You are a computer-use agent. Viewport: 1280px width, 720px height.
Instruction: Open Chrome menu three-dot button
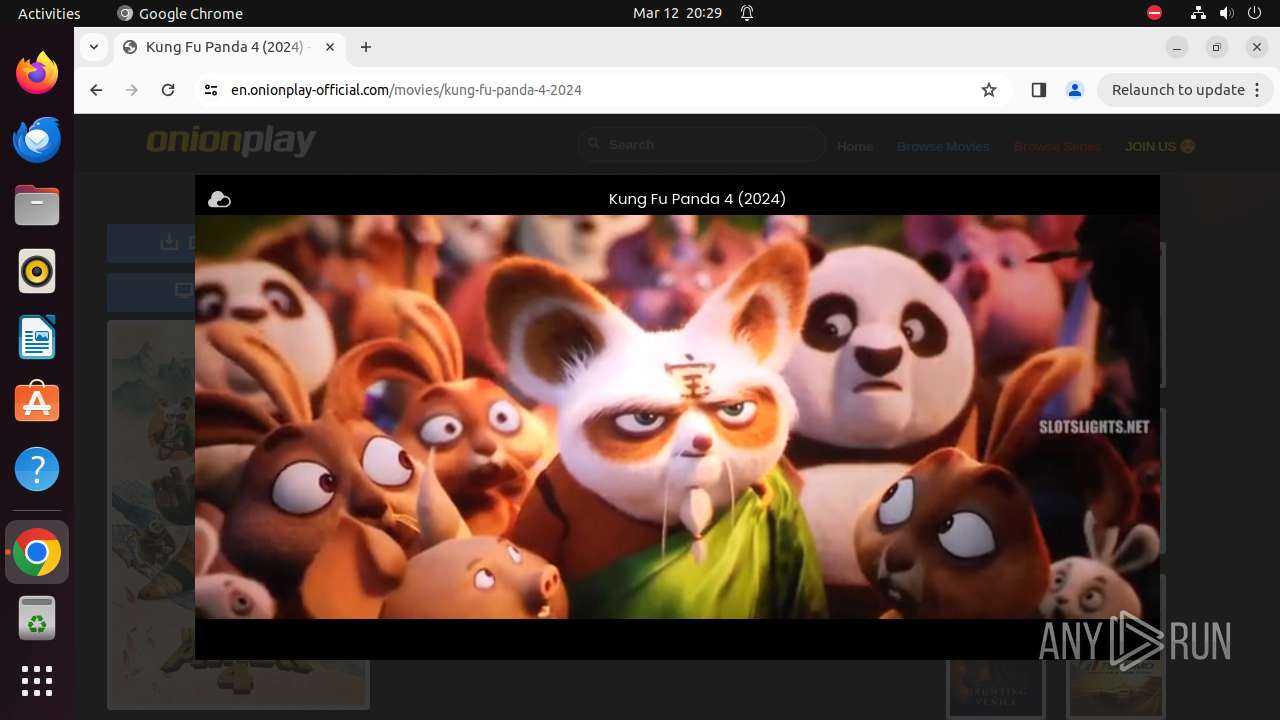[1258, 90]
